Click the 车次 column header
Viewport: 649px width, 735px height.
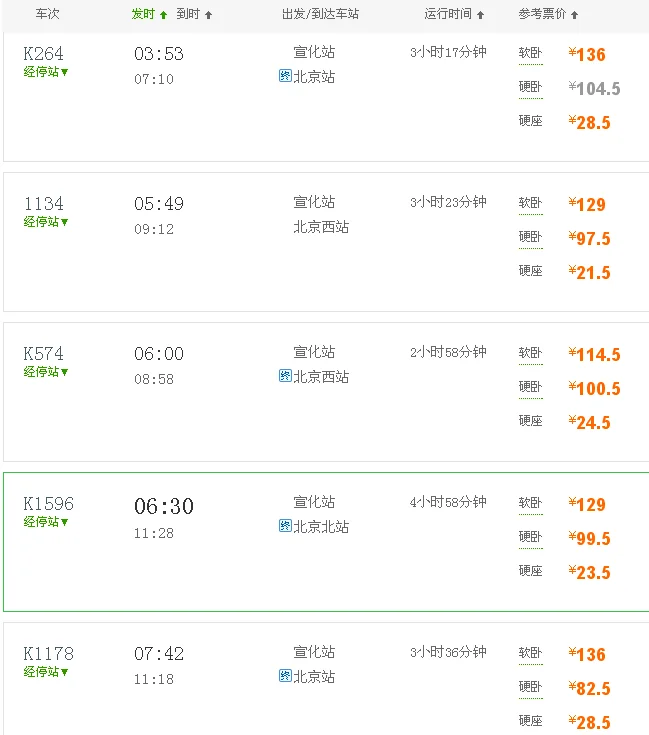pos(47,14)
